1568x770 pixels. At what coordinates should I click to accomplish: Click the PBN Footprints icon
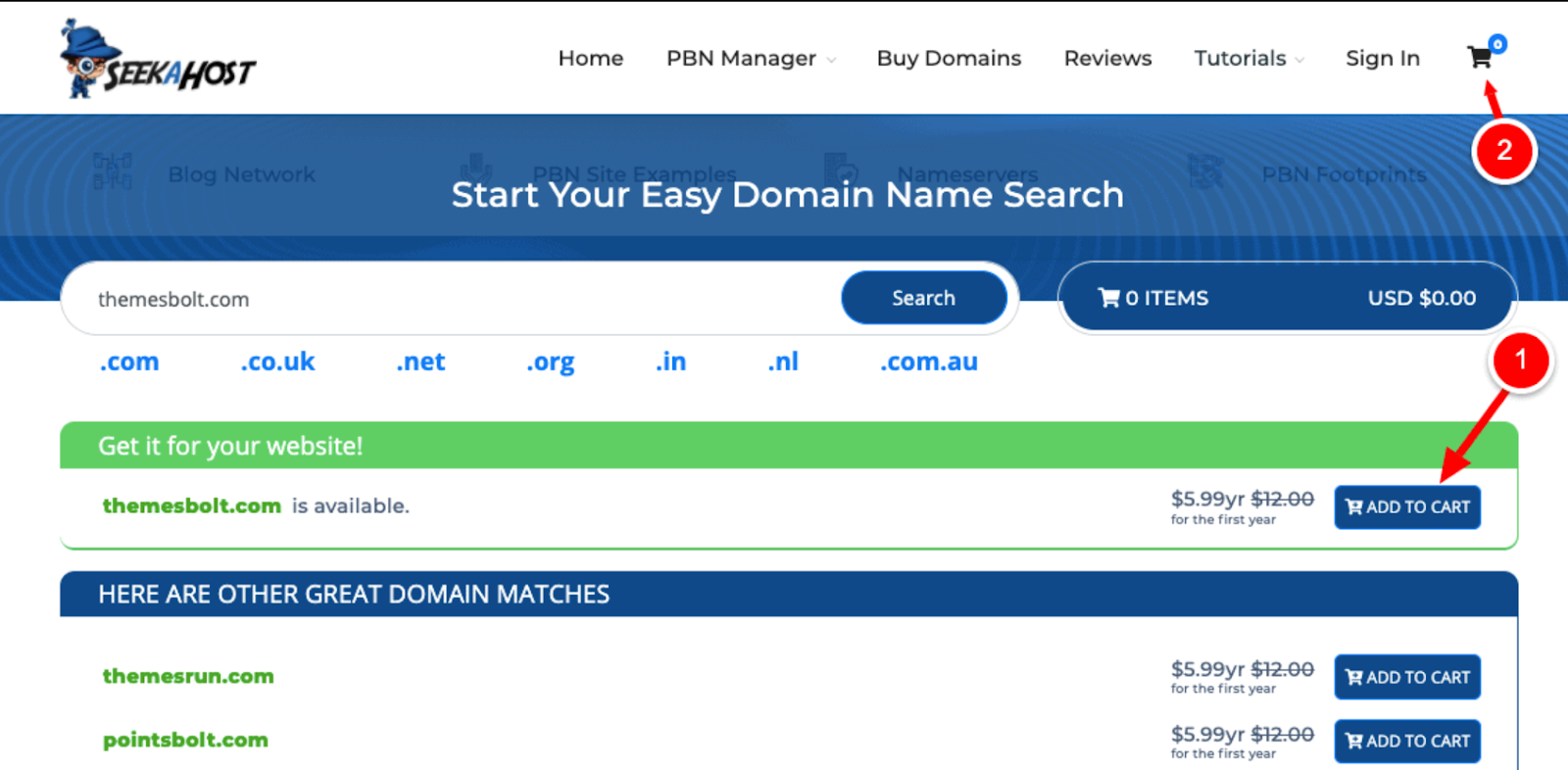click(x=1206, y=171)
